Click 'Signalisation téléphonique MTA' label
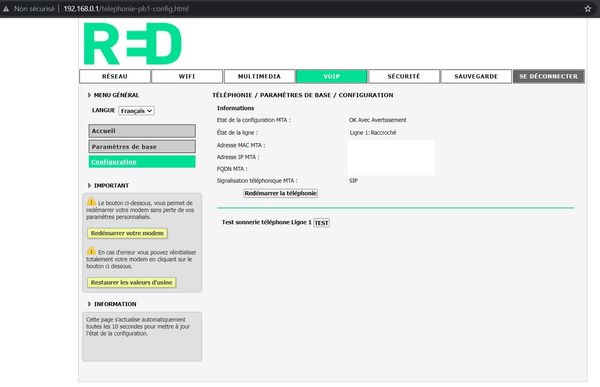 pyautogui.click(x=257, y=181)
